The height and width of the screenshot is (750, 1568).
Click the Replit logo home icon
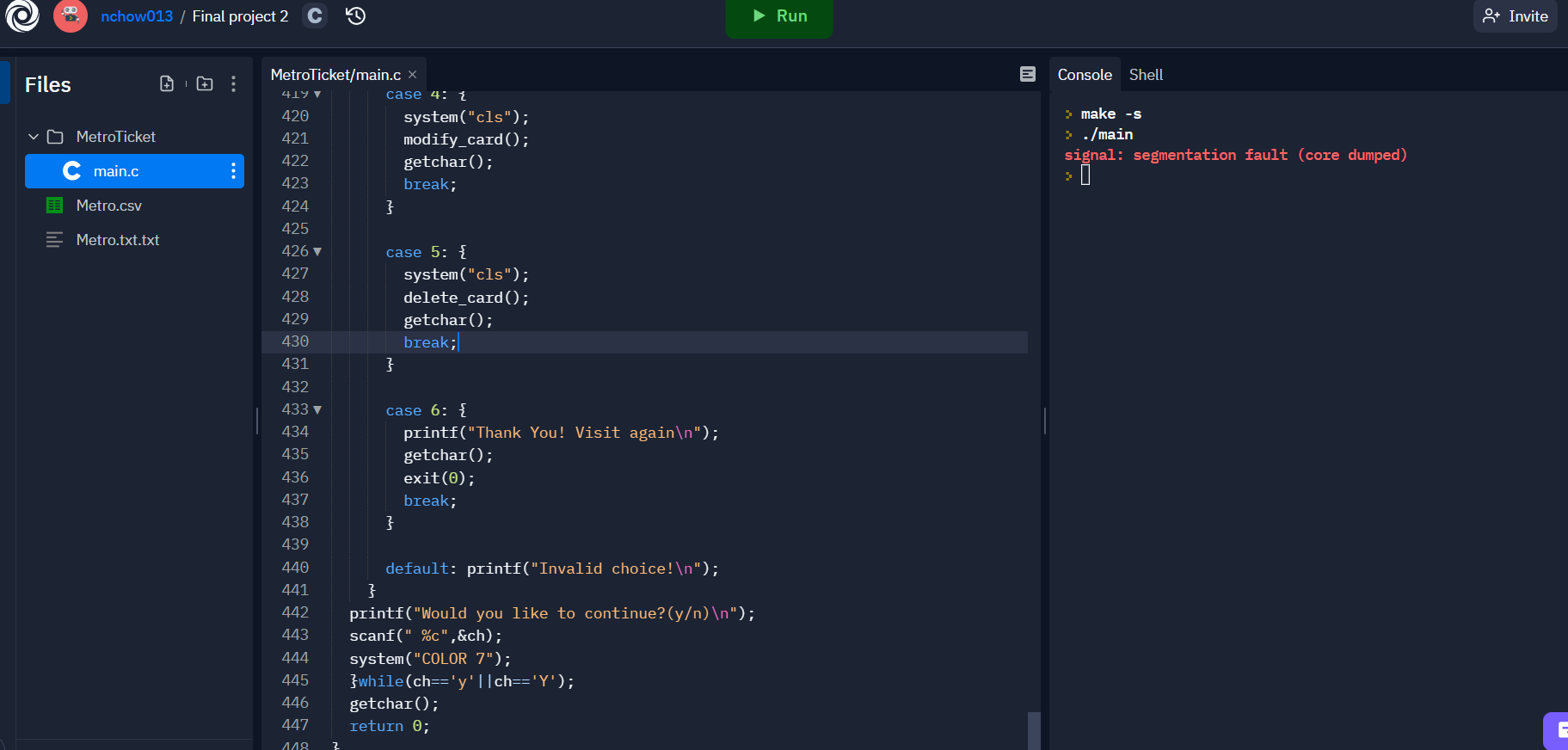(x=22, y=15)
